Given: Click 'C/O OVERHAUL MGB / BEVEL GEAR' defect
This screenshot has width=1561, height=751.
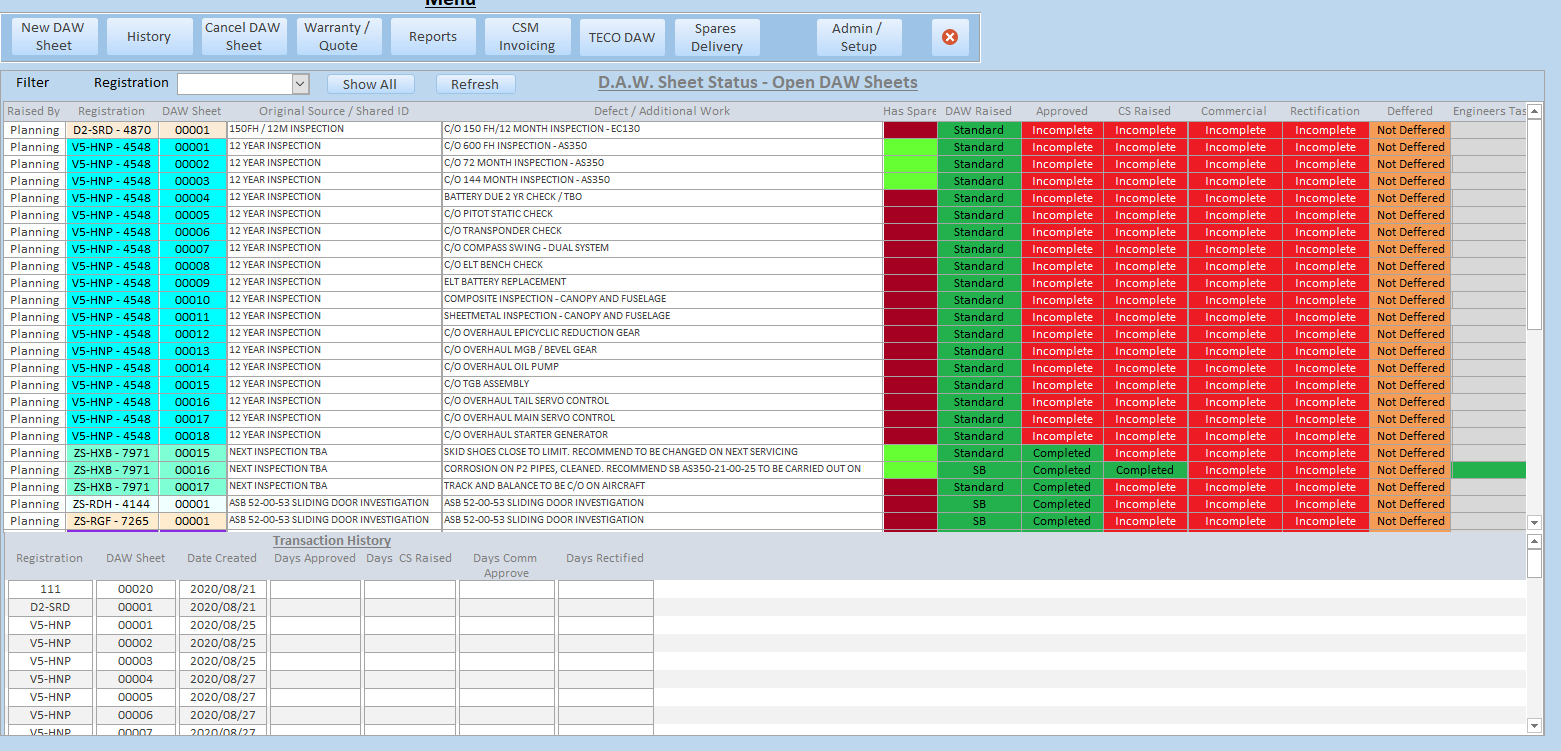Looking at the screenshot, I should click(x=663, y=351).
